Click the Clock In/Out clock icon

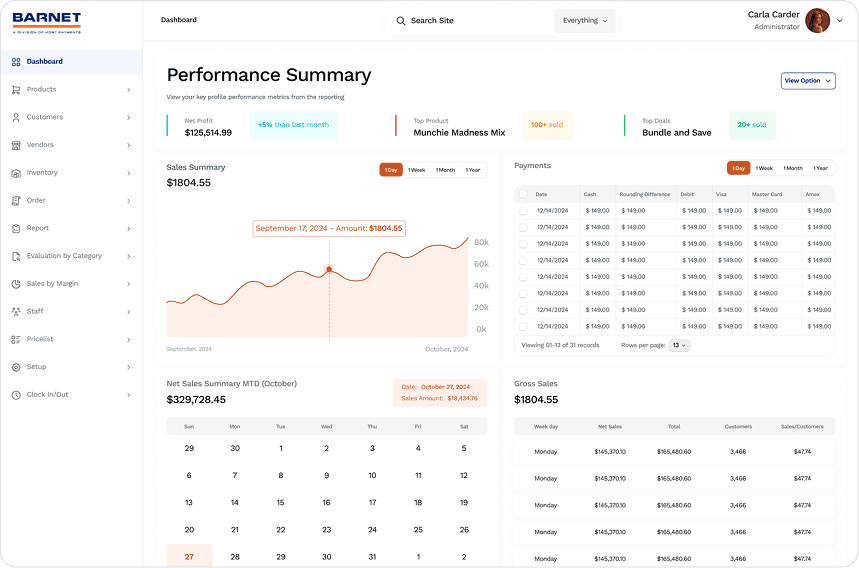click(x=16, y=395)
